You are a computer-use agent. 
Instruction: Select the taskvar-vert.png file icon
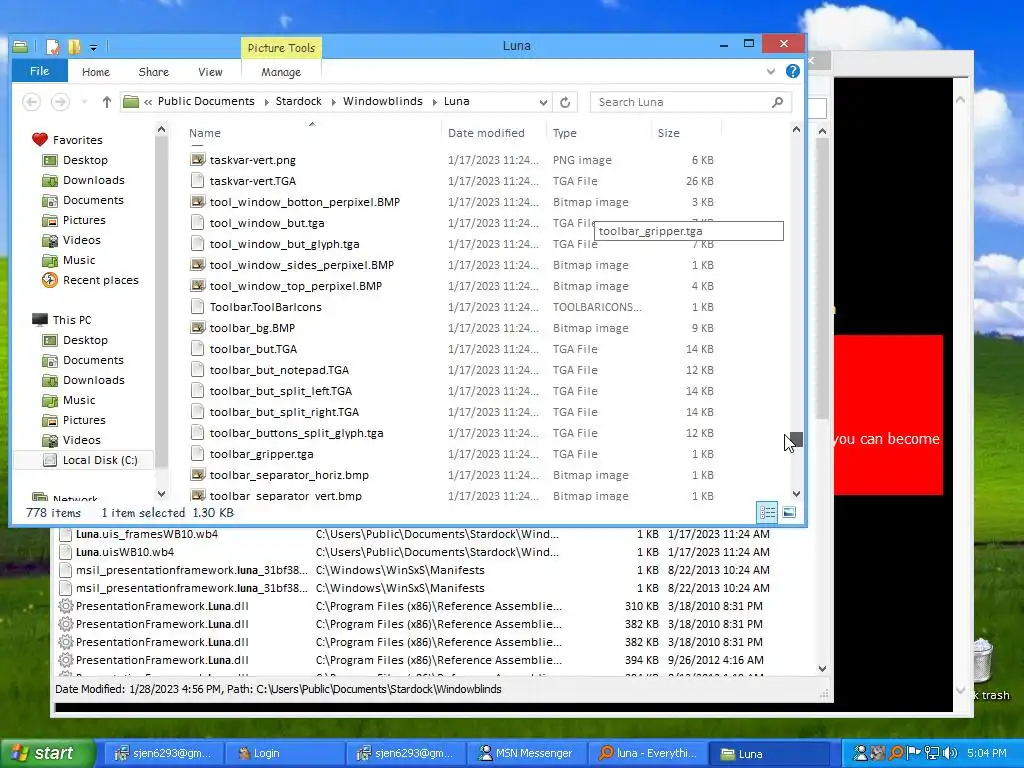coord(197,159)
